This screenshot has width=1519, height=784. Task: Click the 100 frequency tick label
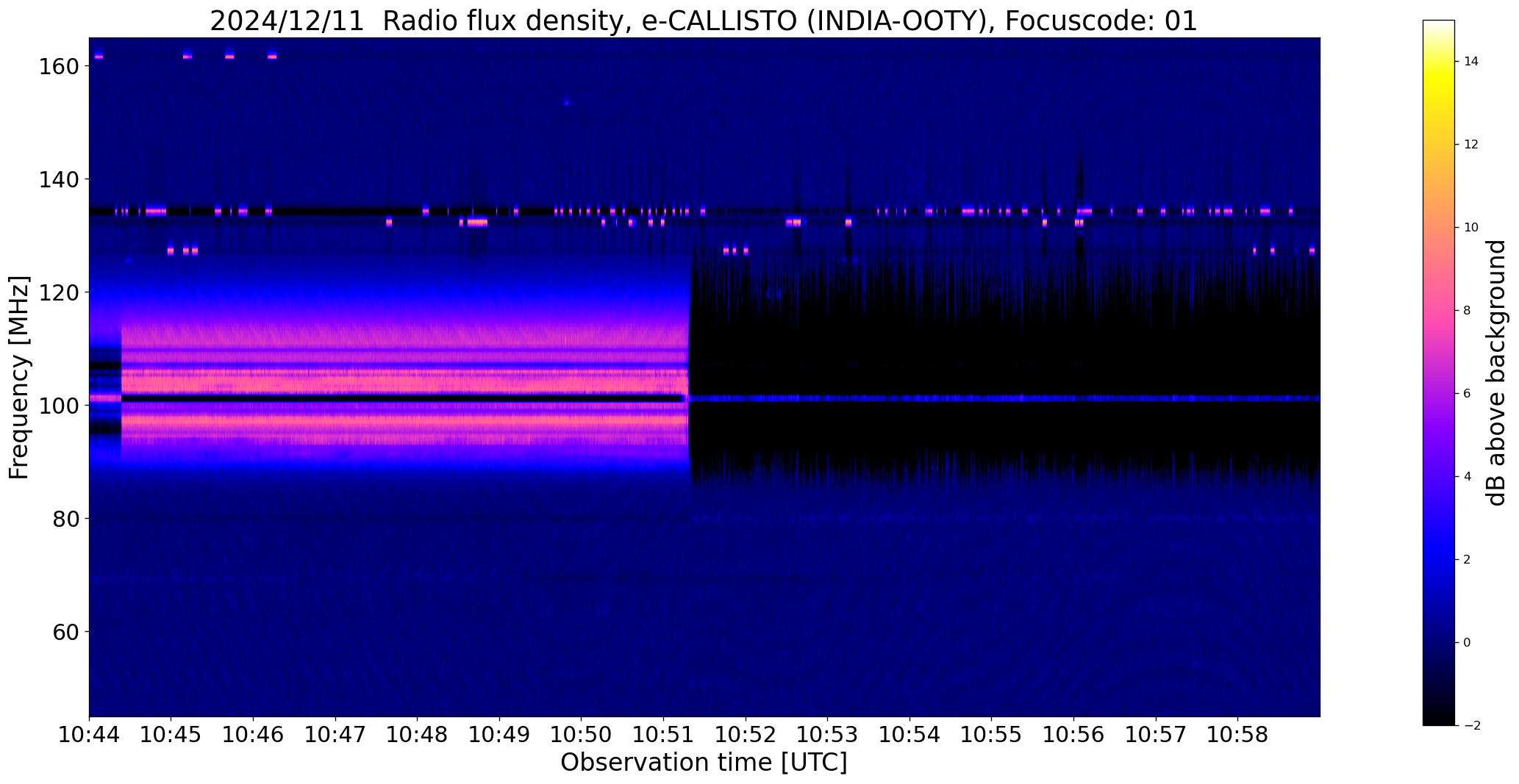[57, 406]
